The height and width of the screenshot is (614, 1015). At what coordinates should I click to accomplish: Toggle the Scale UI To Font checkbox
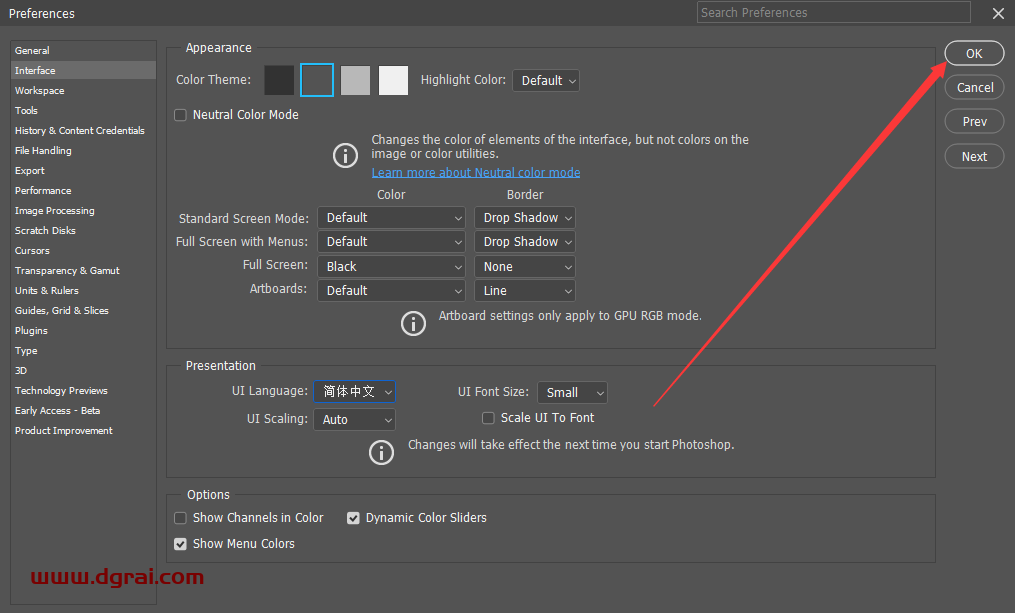488,418
